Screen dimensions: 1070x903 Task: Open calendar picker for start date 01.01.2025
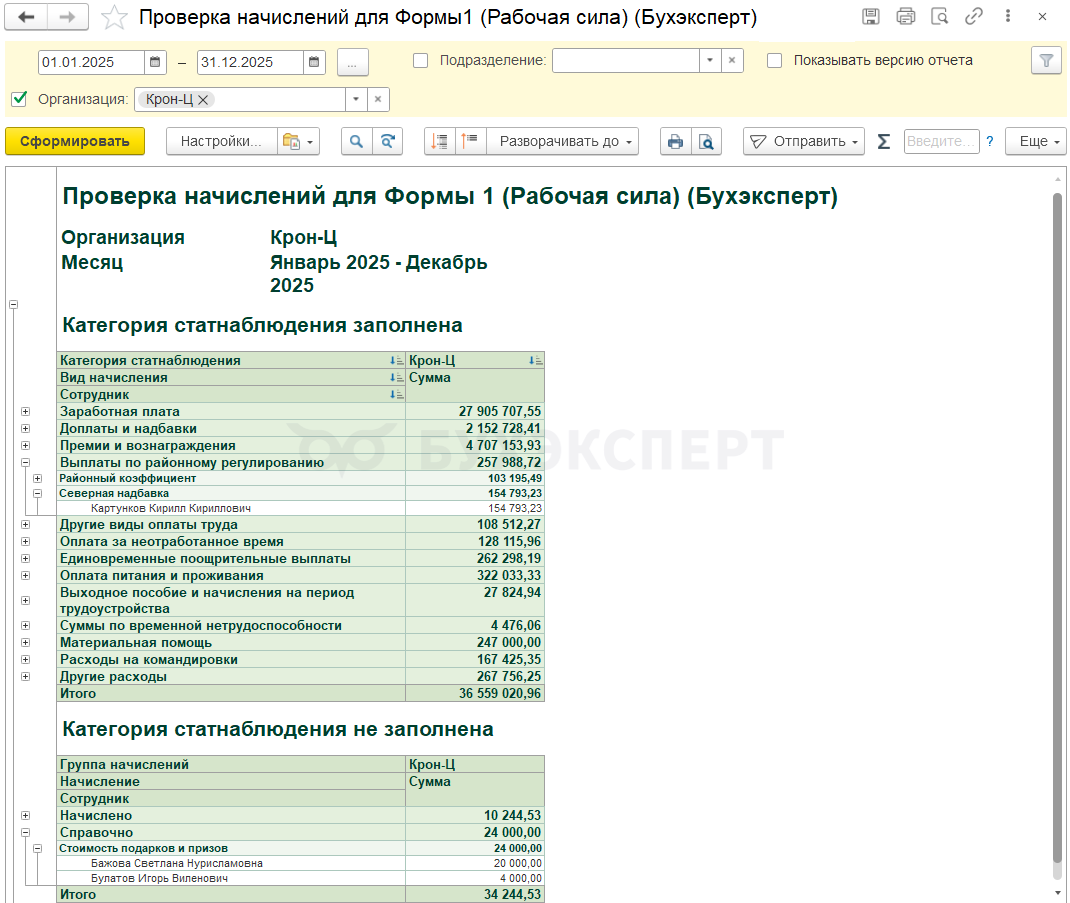[x=156, y=62]
